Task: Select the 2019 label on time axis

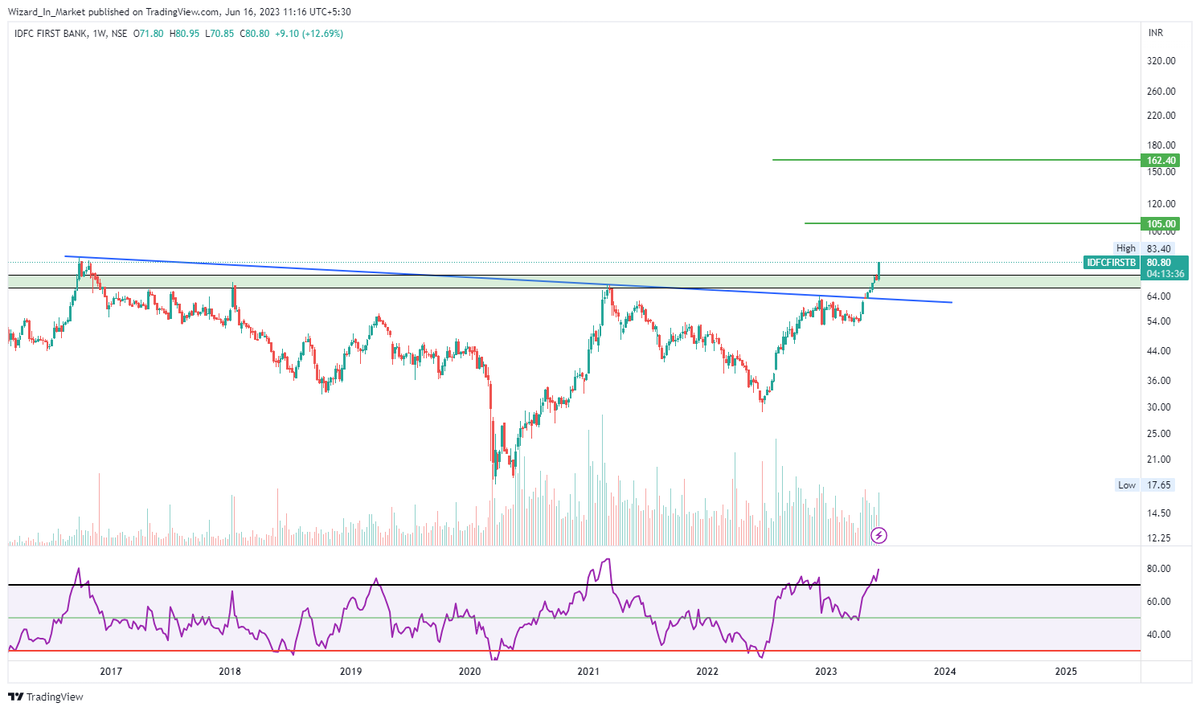Action: pyautogui.click(x=349, y=672)
